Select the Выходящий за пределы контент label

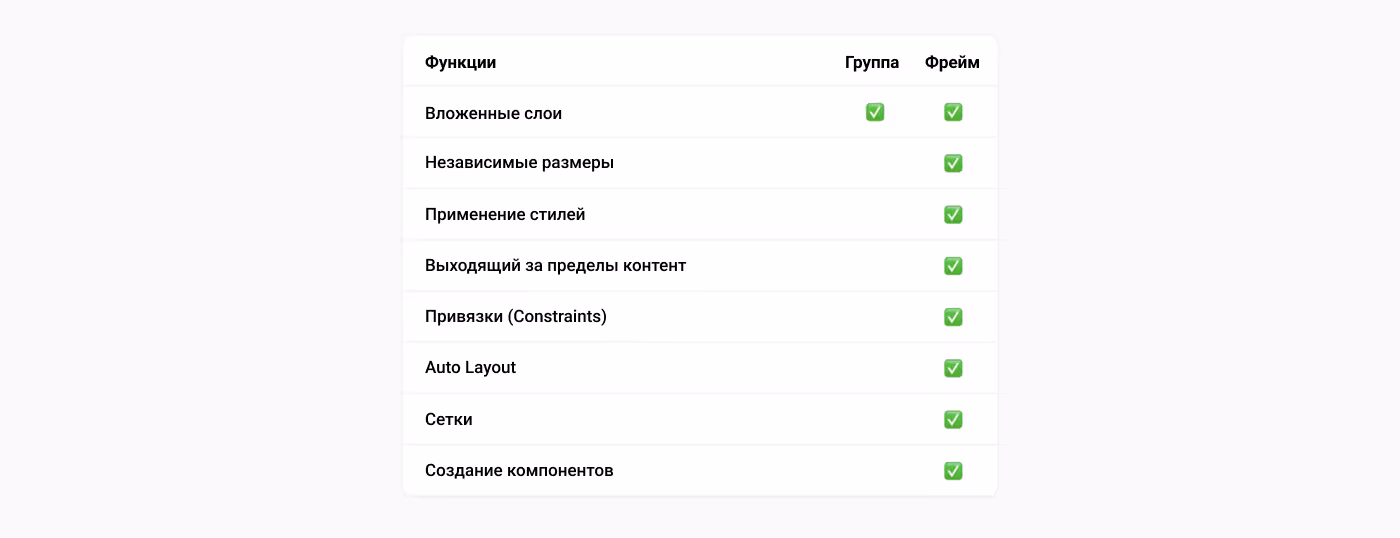555,265
